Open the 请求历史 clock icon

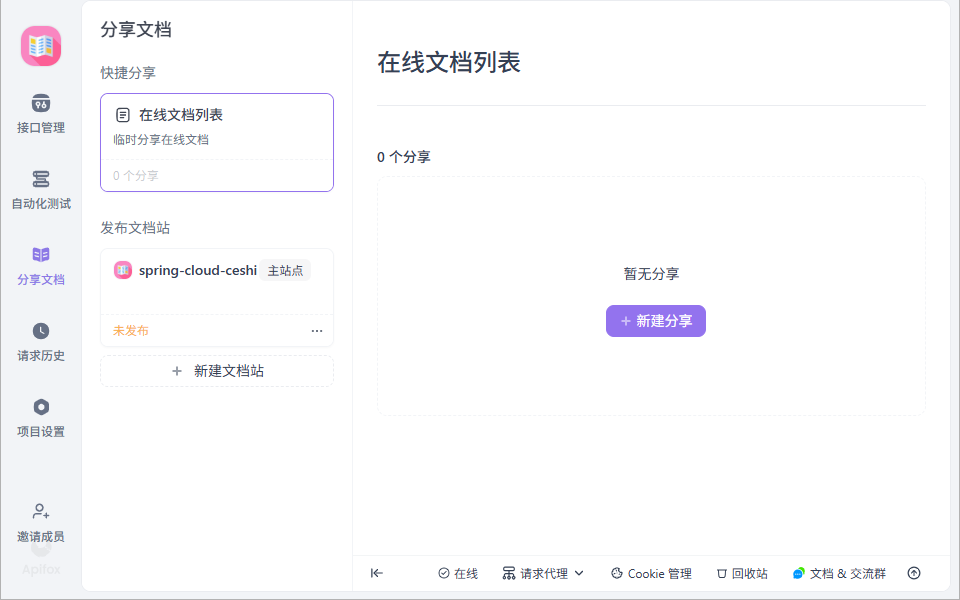41,331
